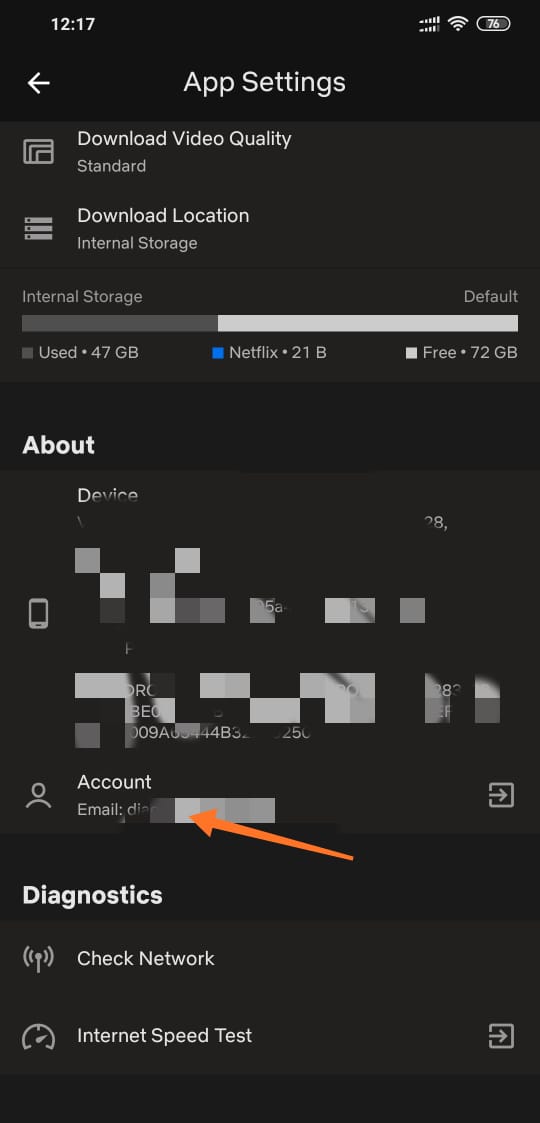Tap the back arrow icon

pyautogui.click(x=39, y=83)
